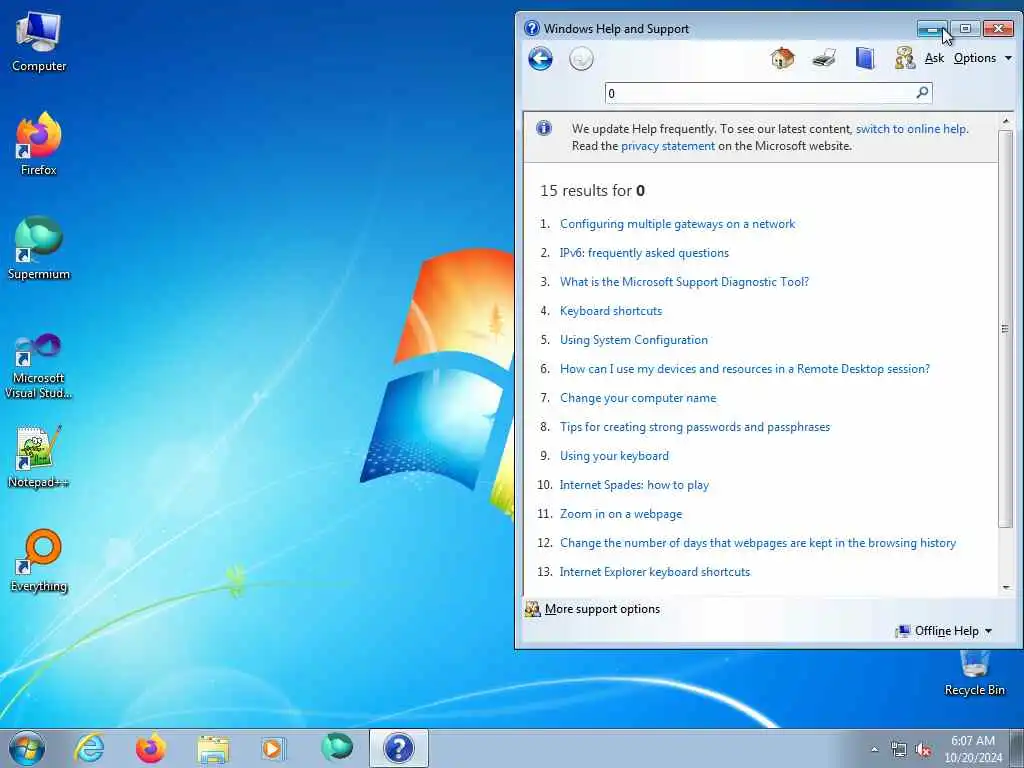Maximize the Help and Support window
1024x768 pixels.
click(x=965, y=29)
